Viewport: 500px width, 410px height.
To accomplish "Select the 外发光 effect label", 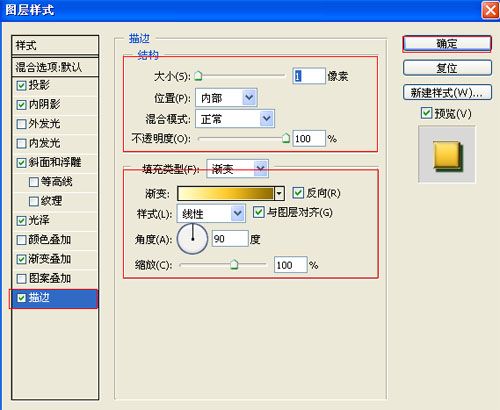I will coord(44,124).
